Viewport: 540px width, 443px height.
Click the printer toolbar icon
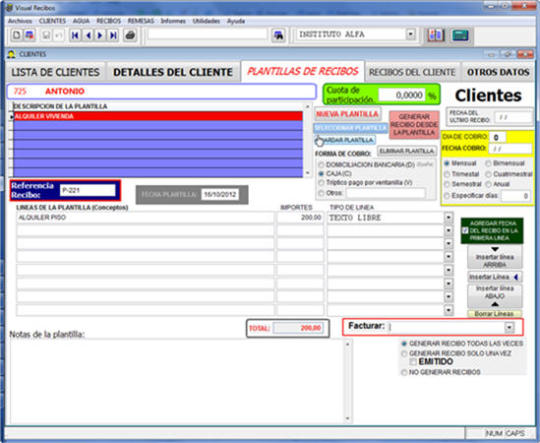pos(130,35)
